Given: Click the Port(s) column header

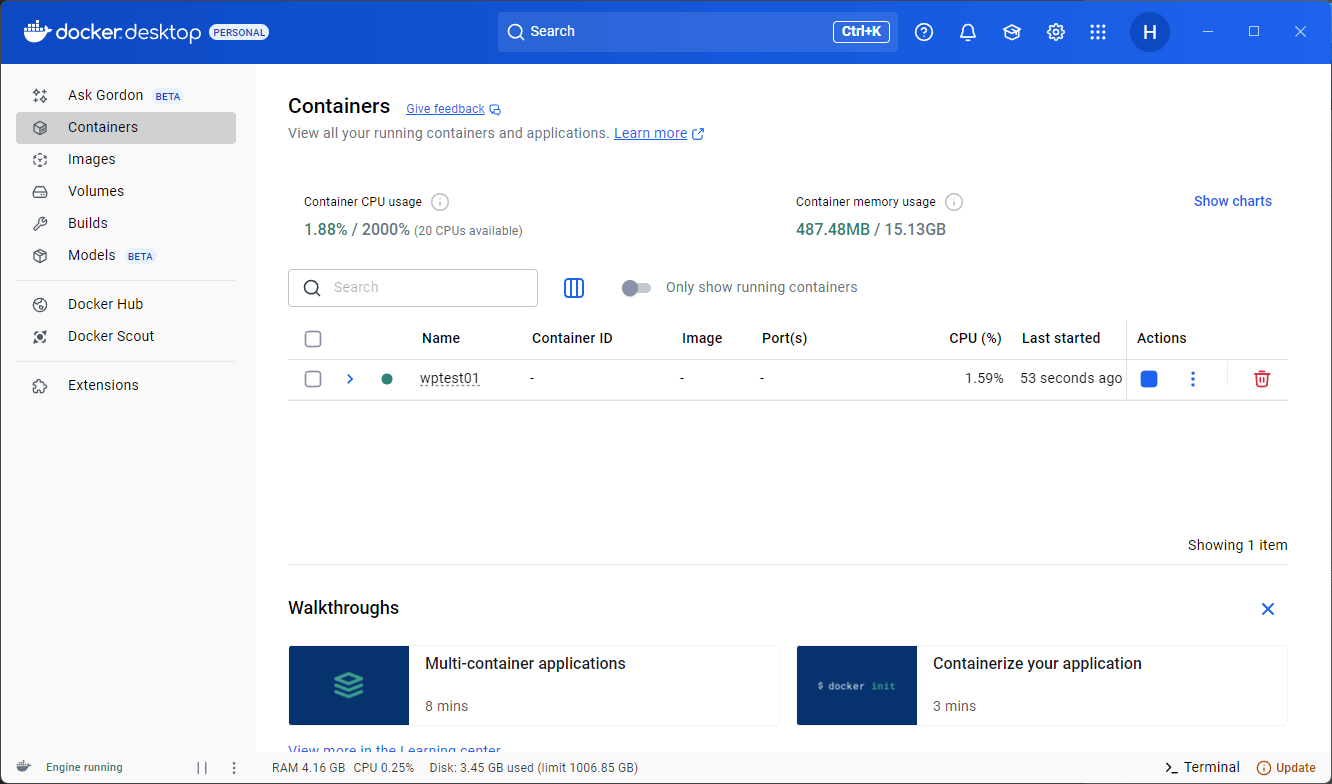Looking at the screenshot, I should pos(784,339).
